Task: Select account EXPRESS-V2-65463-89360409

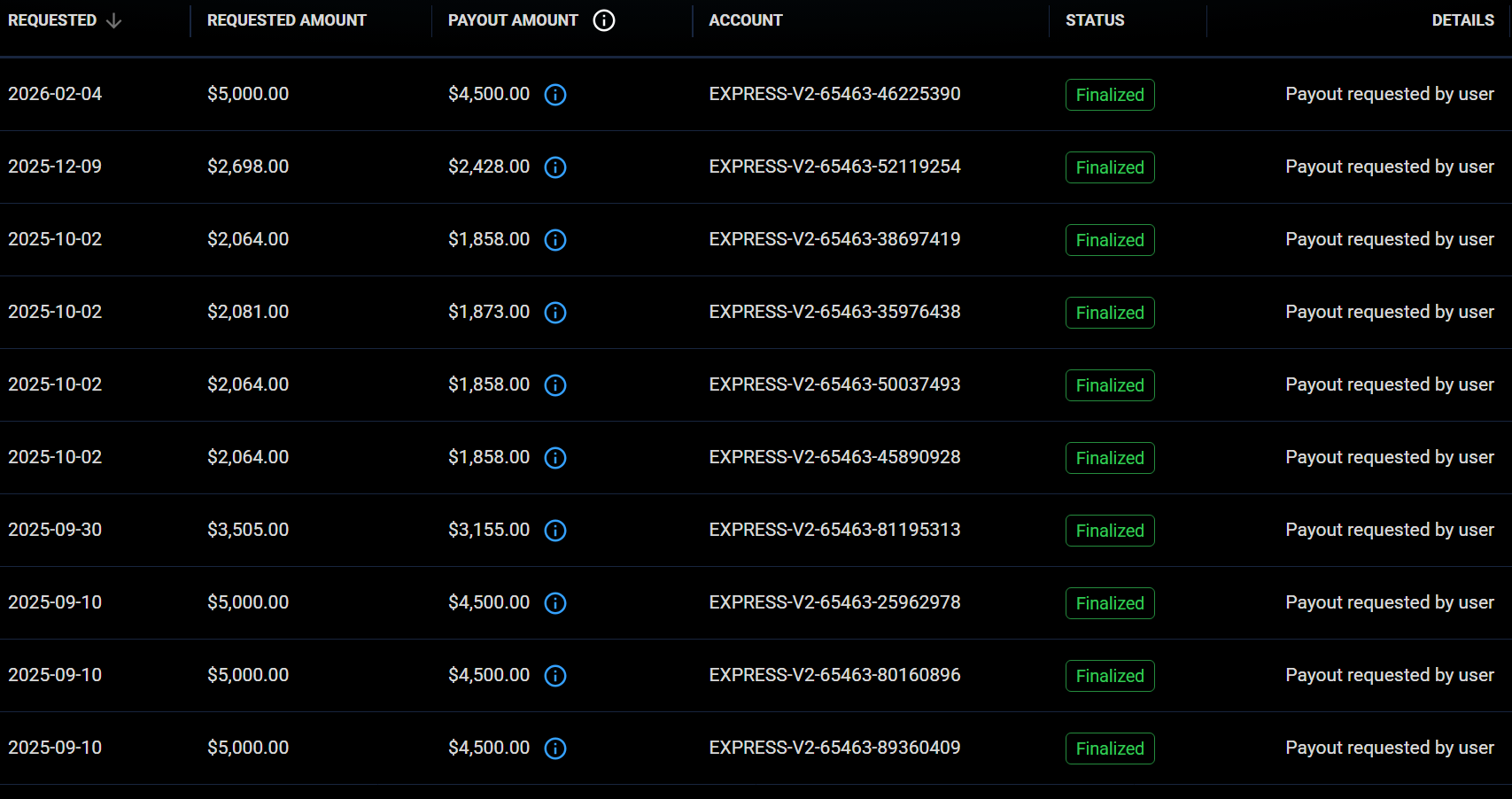Action: [834, 748]
